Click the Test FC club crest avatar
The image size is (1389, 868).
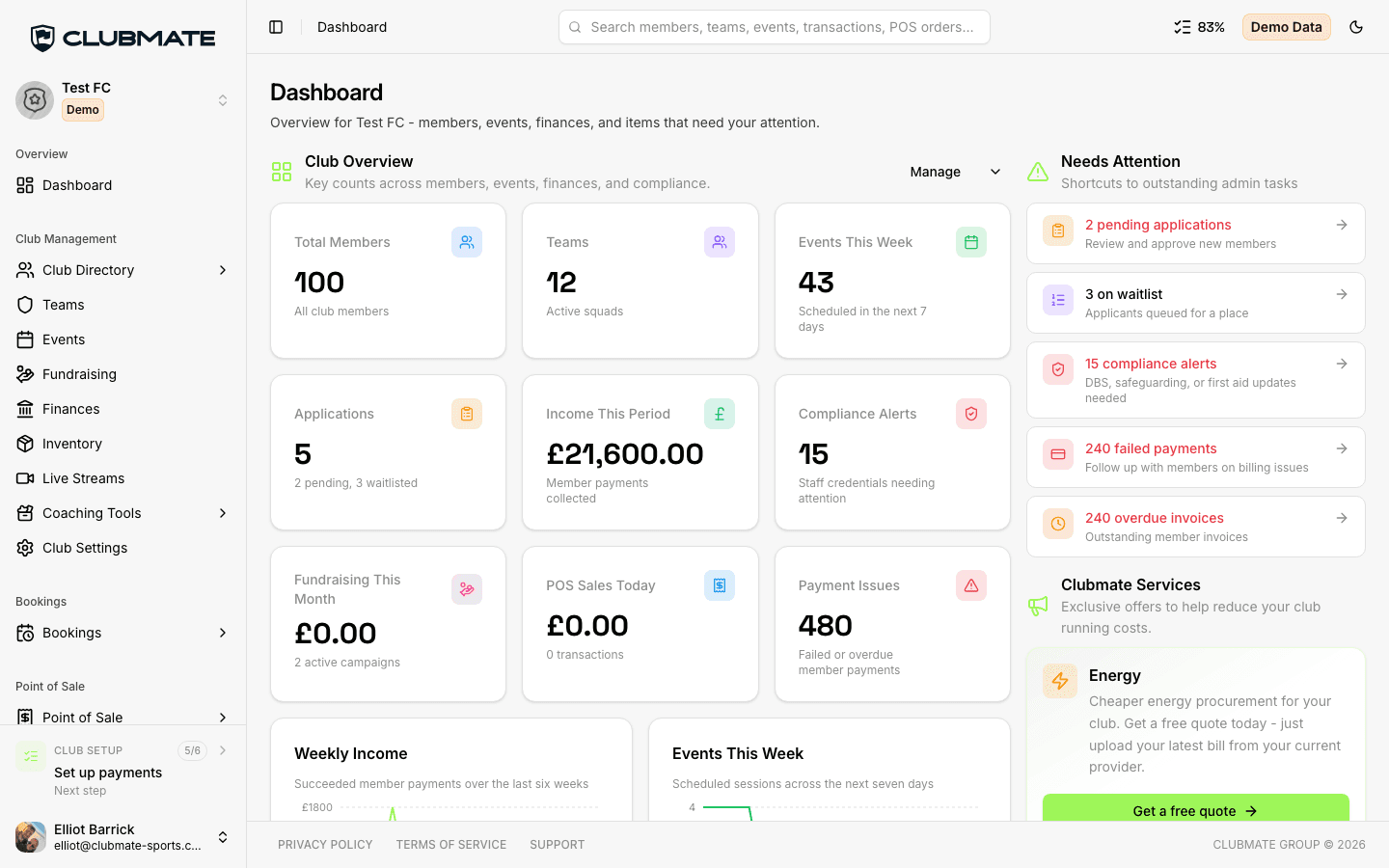coord(35,100)
